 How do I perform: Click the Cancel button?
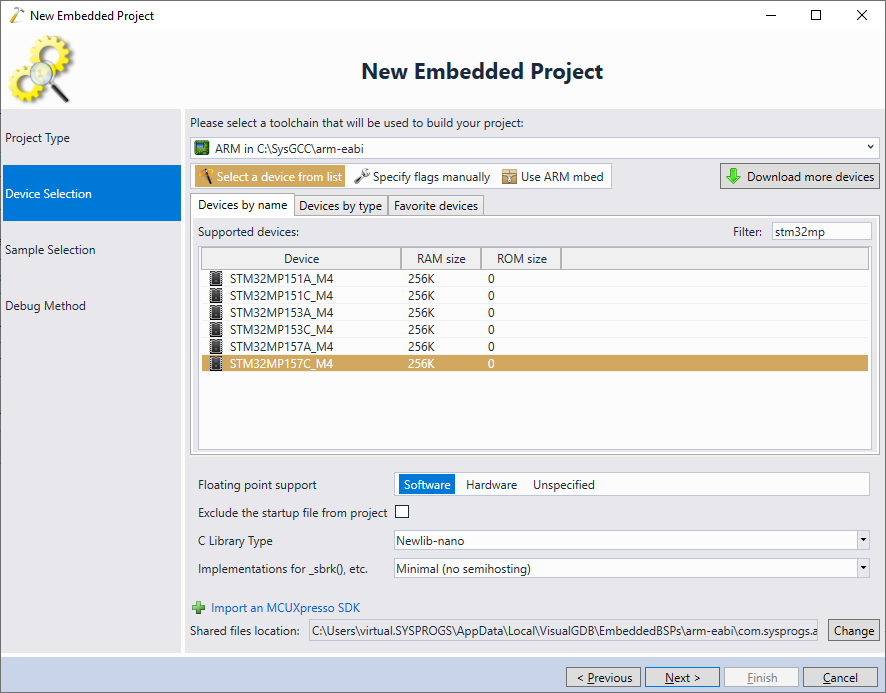point(840,677)
